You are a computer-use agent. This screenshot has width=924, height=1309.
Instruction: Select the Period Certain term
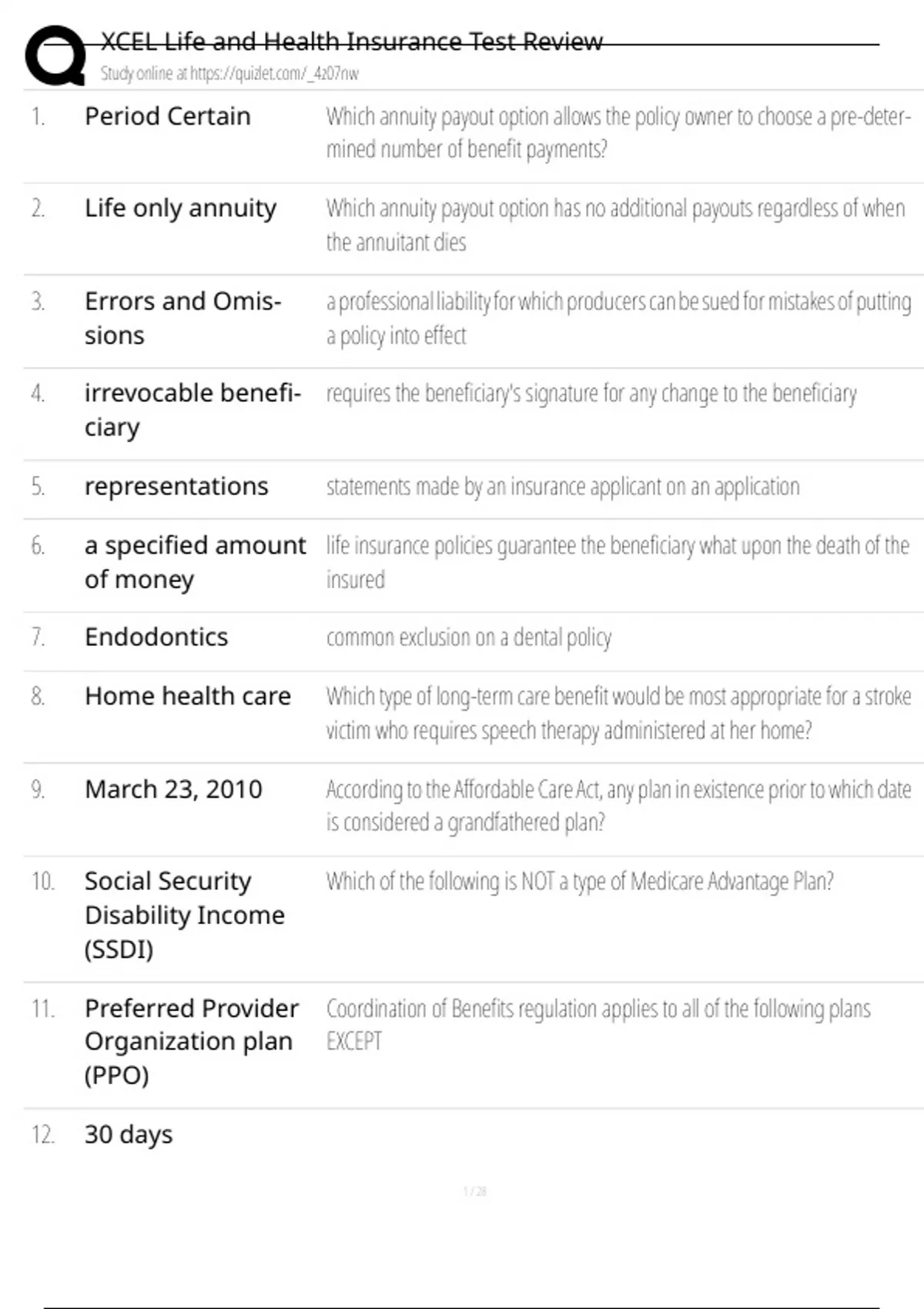click(167, 116)
